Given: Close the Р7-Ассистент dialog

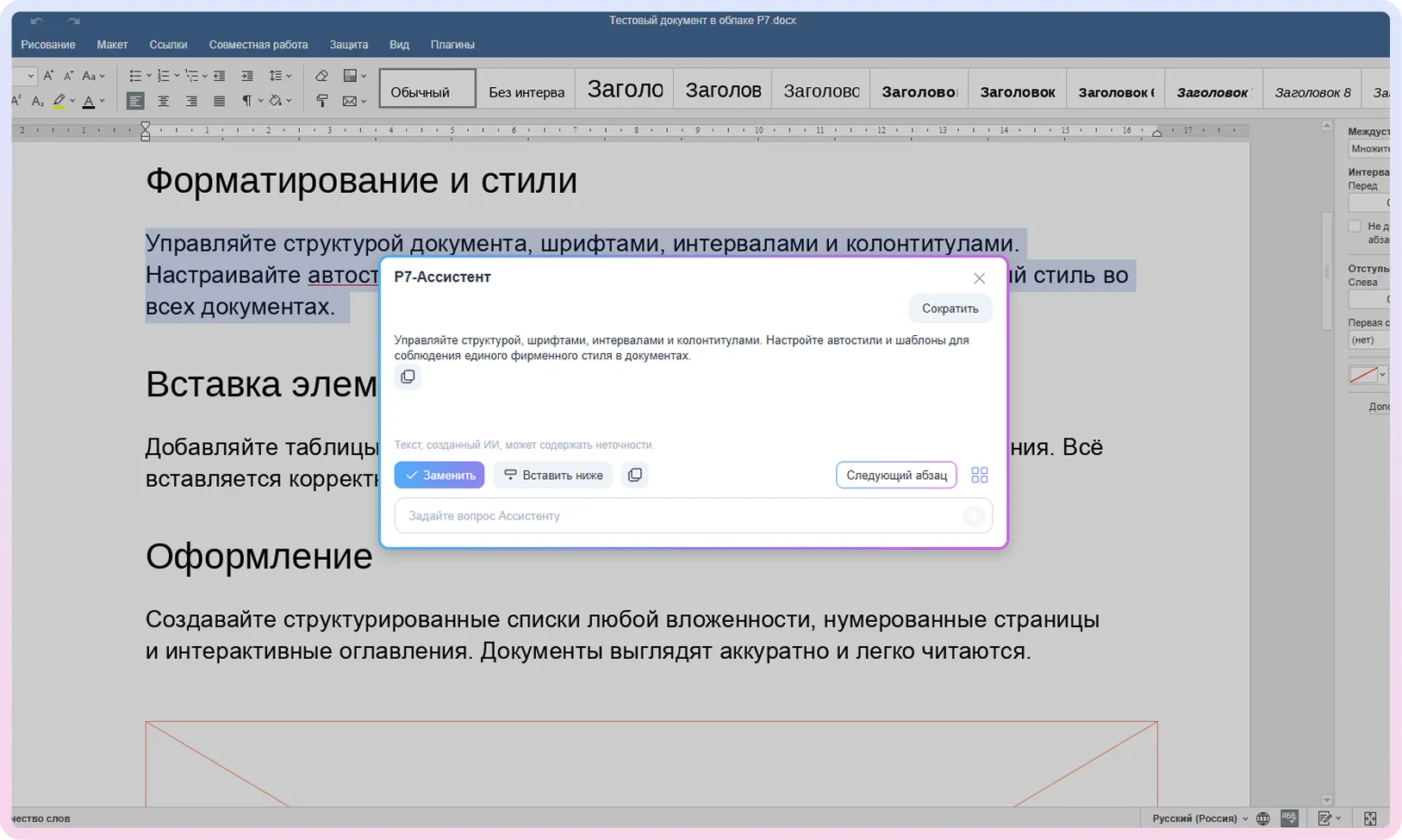Looking at the screenshot, I should click(979, 278).
